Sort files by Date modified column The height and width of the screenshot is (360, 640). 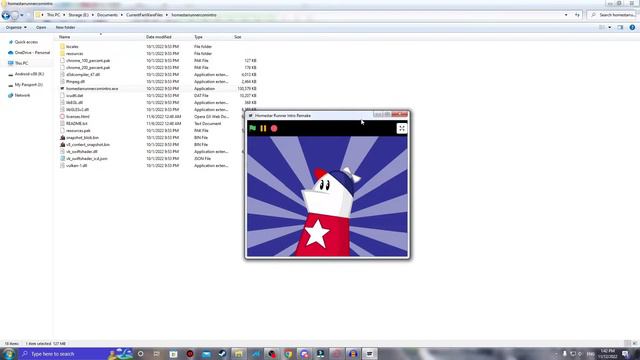click(158, 37)
